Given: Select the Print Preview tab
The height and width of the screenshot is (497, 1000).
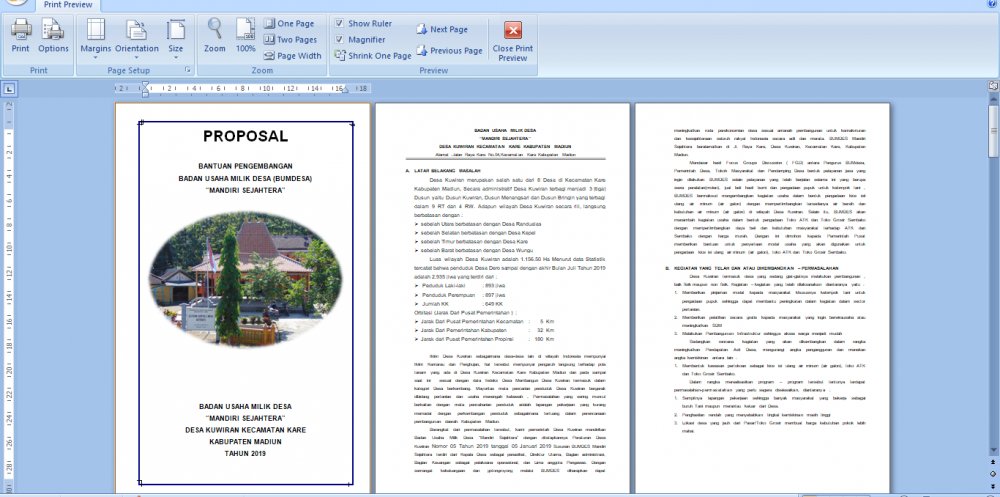Looking at the screenshot, I should click(x=68, y=5).
